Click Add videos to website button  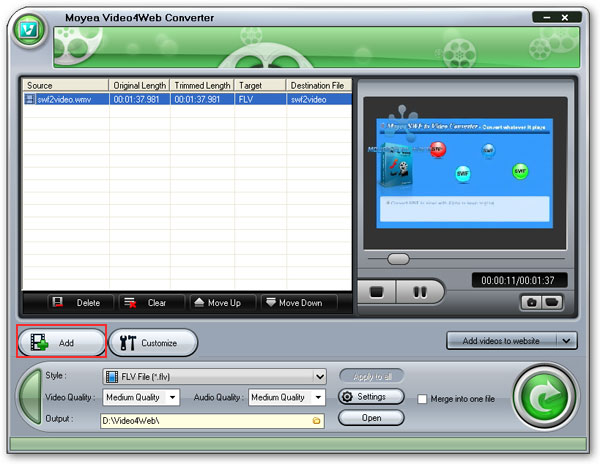tap(501, 340)
